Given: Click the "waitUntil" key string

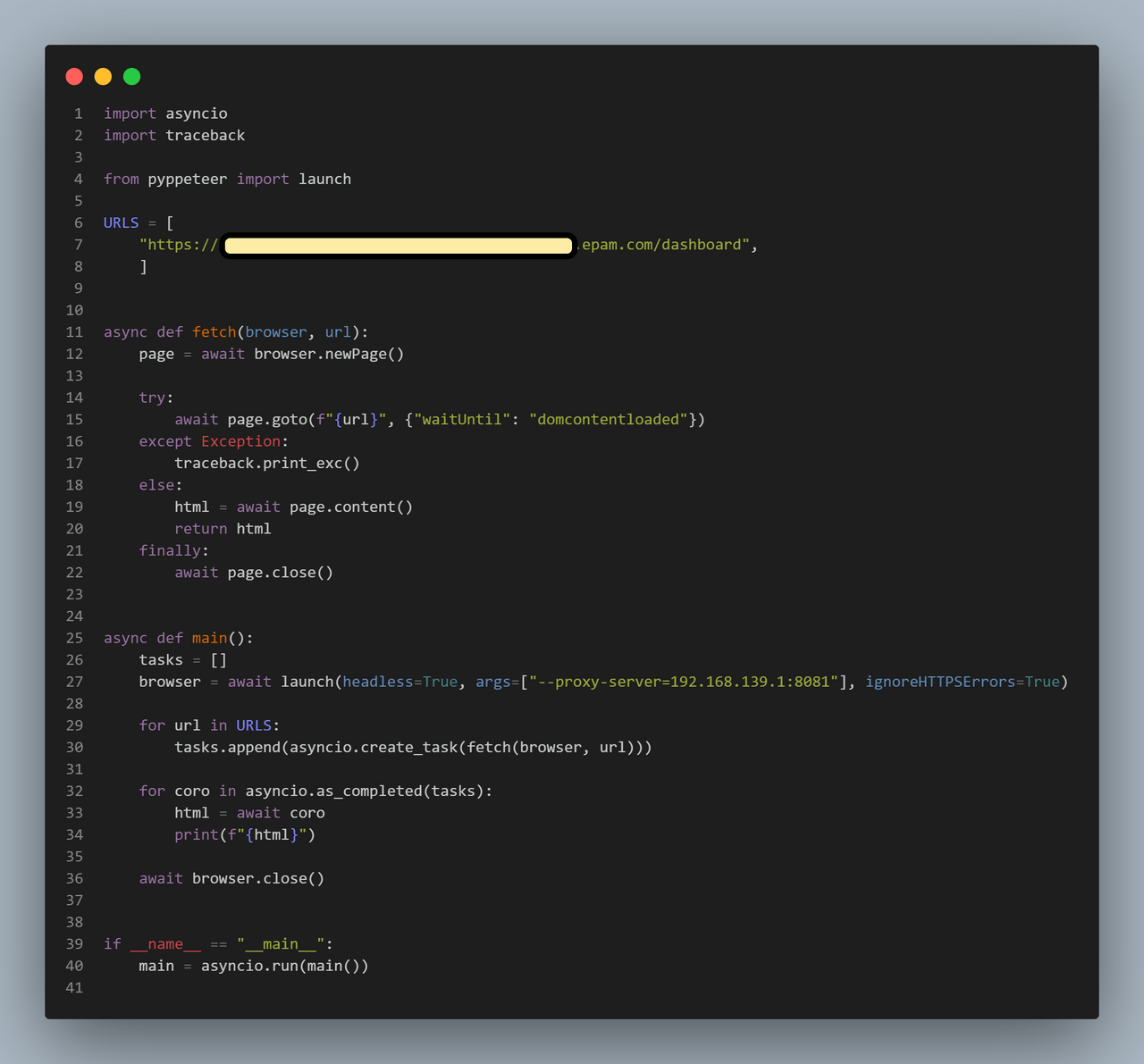Looking at the screenshot, I should click(461, 419).
